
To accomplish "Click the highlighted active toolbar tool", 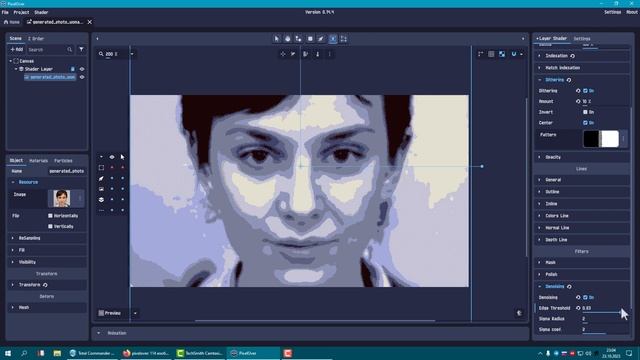I will coord(333,39).
